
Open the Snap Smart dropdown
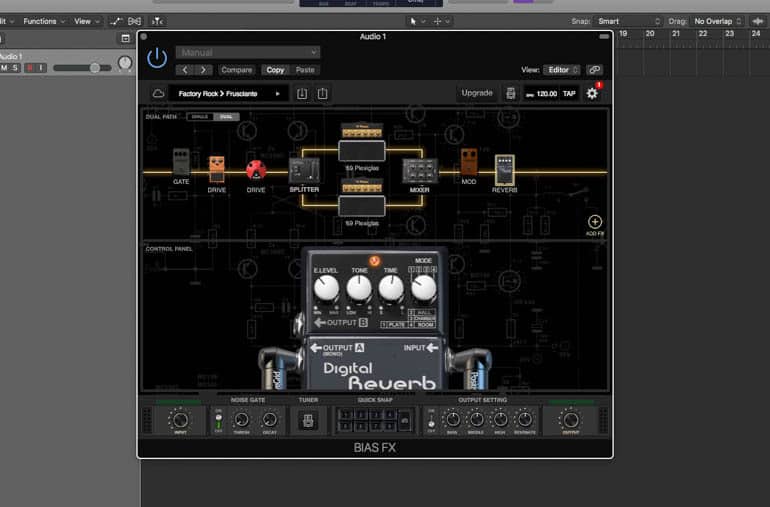coord(628,21)
